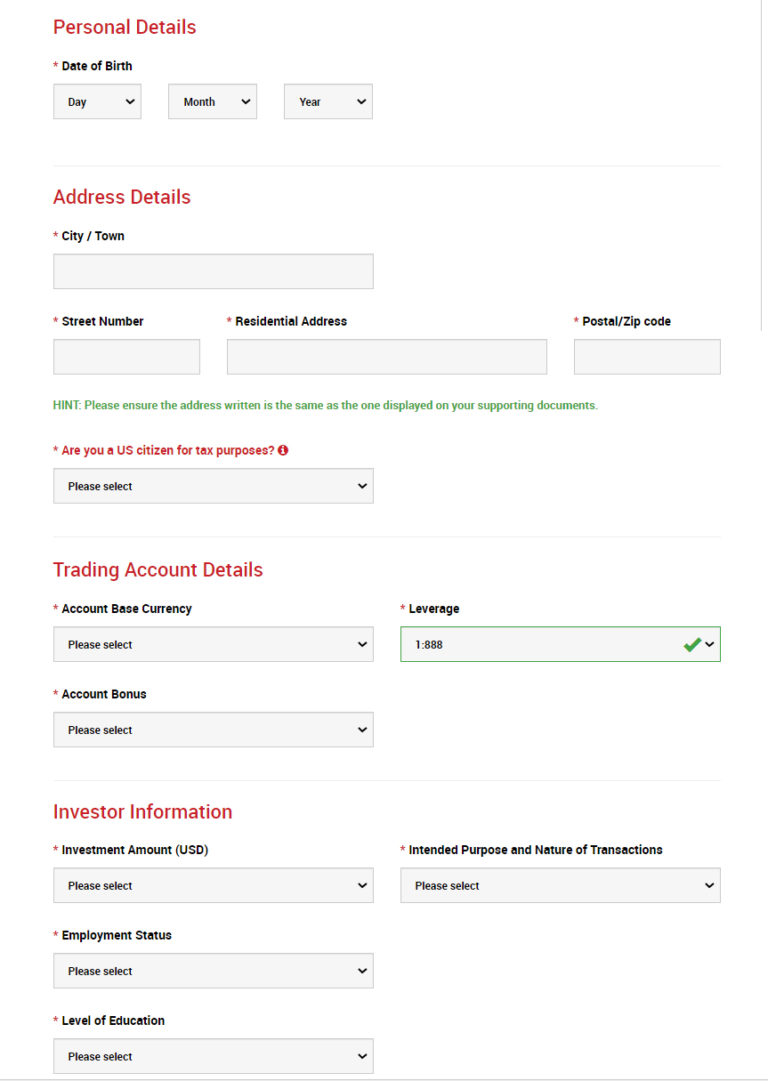
Task: Open the Day dropdown under Date of Birth
Action: [x=96, y=101]
